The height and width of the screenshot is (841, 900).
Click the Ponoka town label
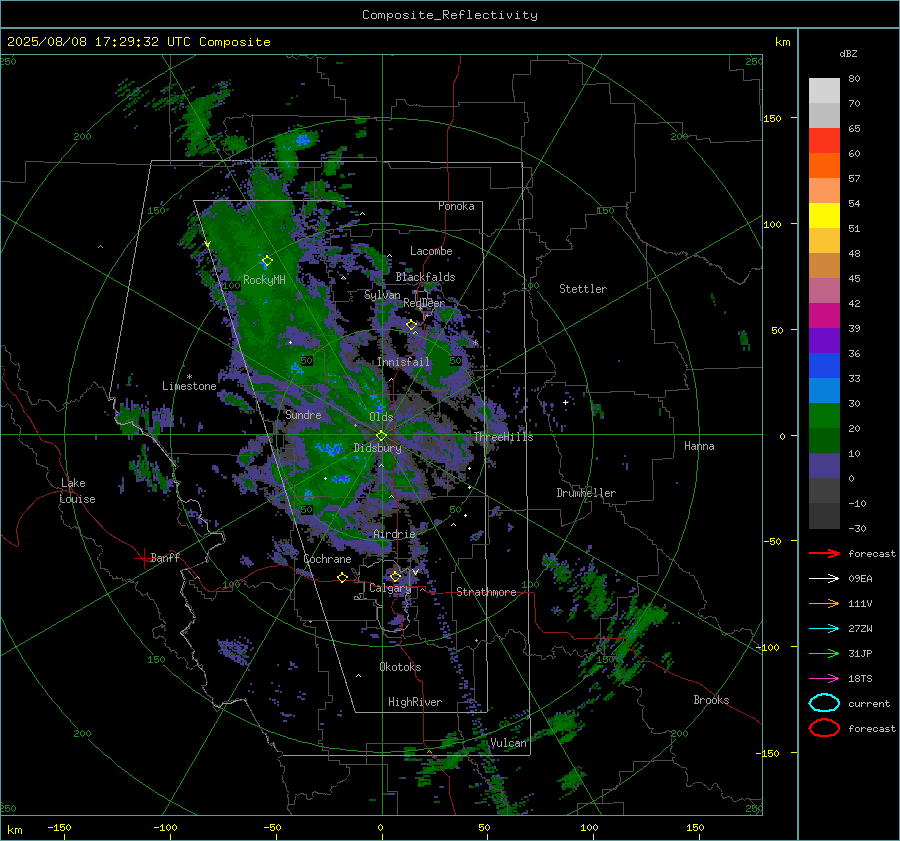tap(456, 206)
